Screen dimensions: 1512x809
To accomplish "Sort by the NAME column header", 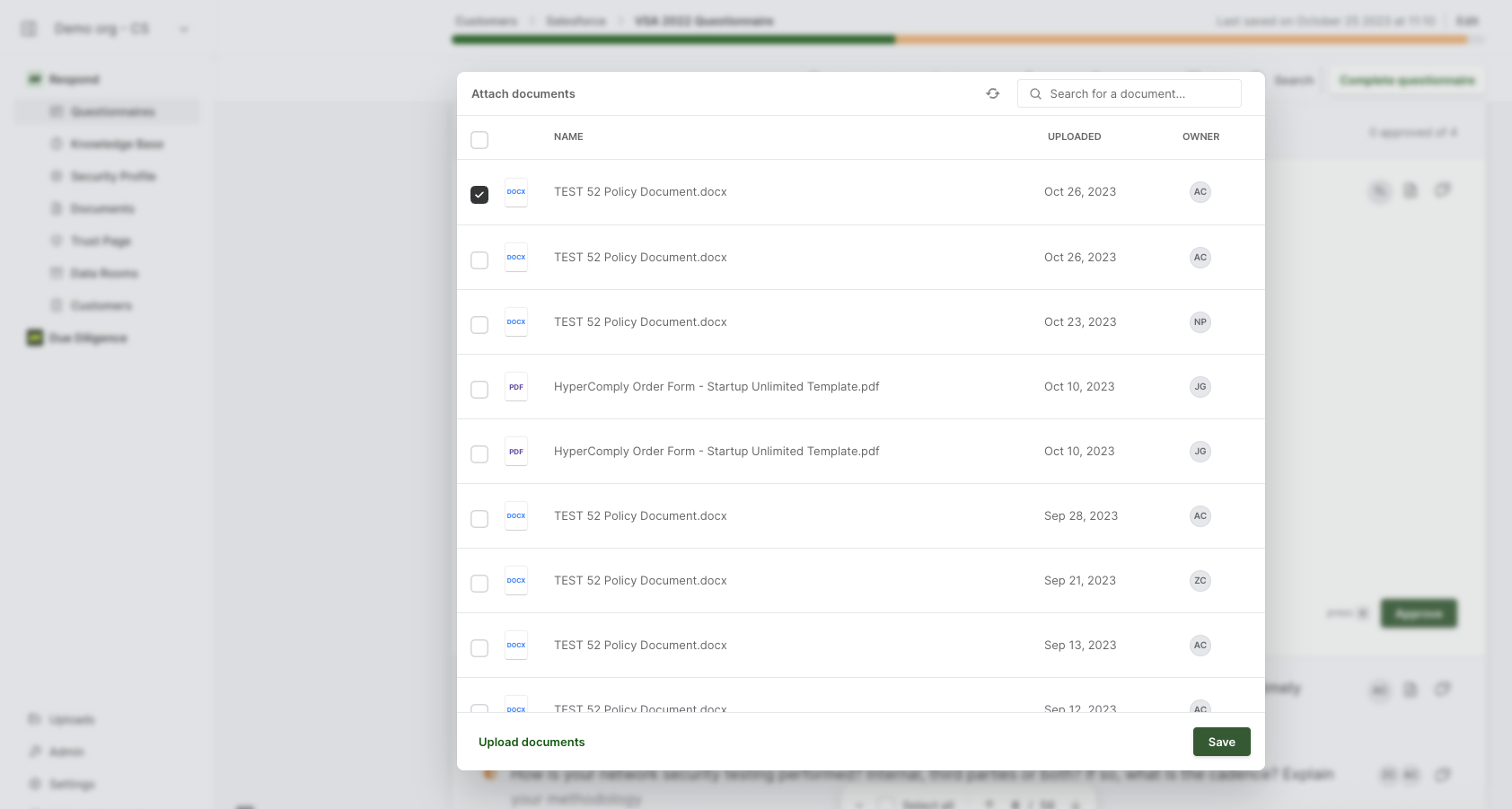I will pos(568,136).
